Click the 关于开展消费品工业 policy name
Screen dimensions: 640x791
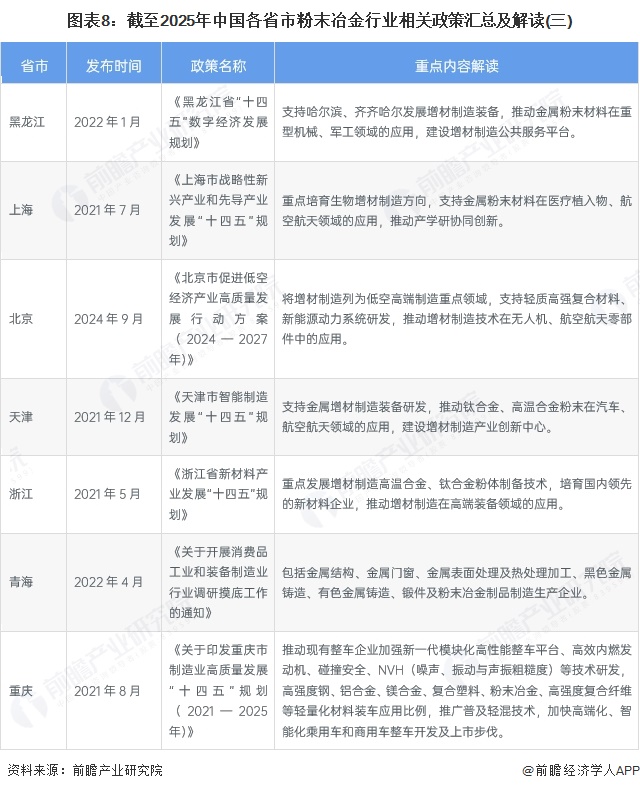[x=218, y=582]
